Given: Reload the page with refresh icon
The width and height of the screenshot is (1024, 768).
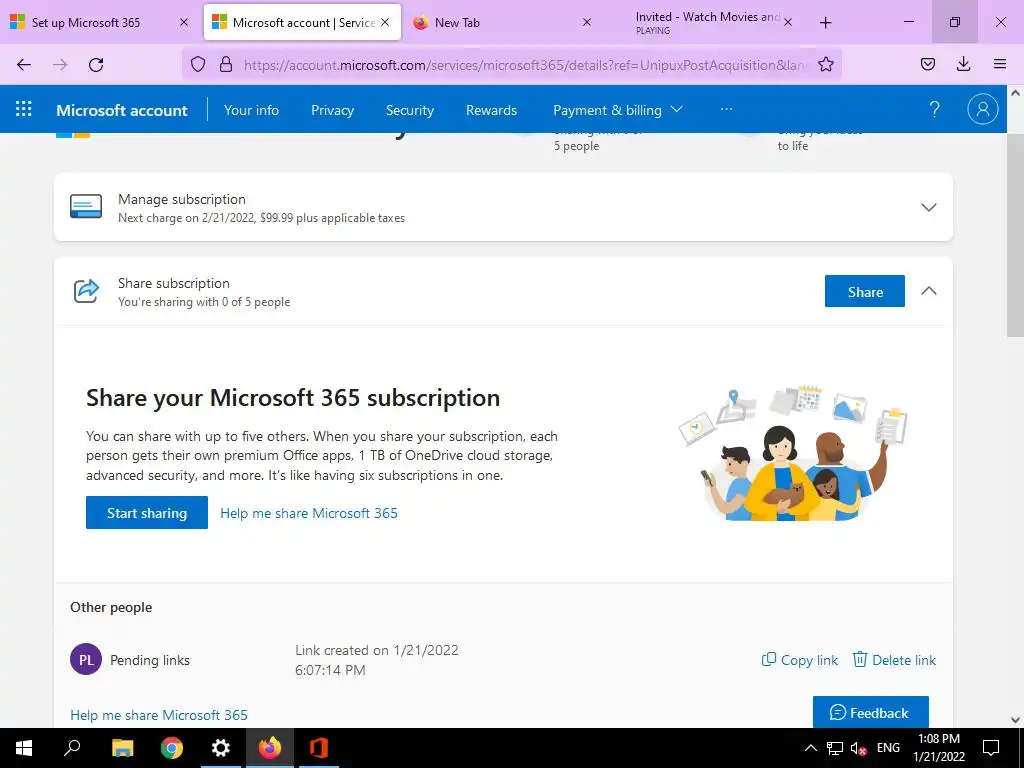Looking at the screenshot, I should 96,64.
